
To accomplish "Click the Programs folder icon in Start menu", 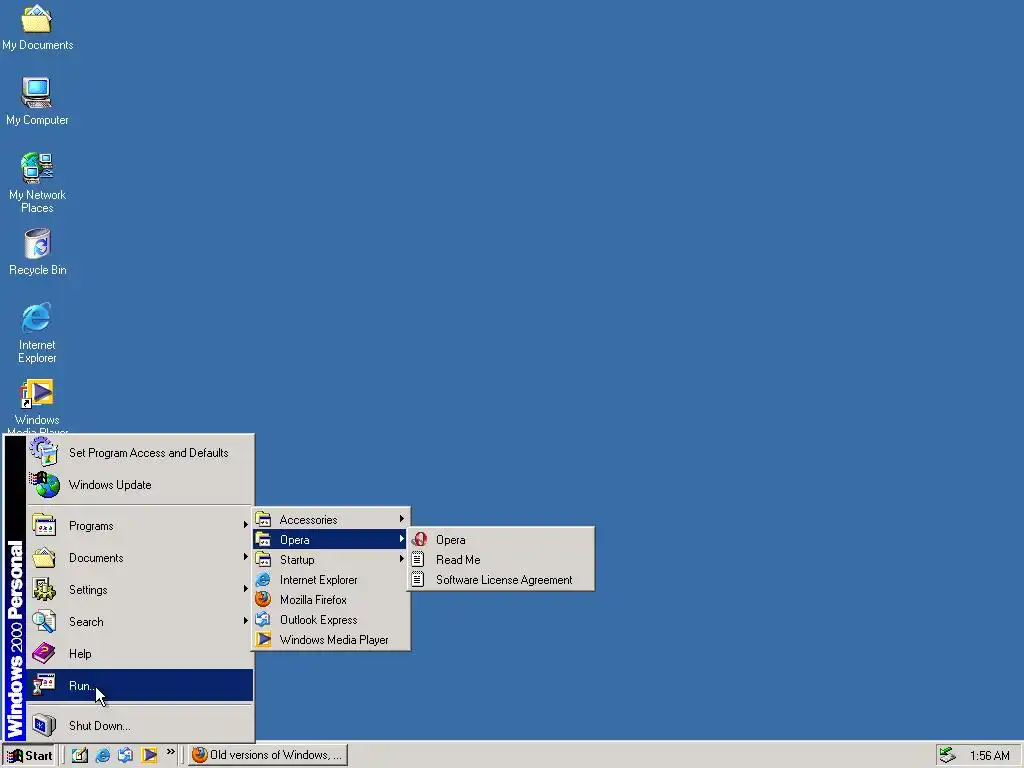I will point(44,525).
